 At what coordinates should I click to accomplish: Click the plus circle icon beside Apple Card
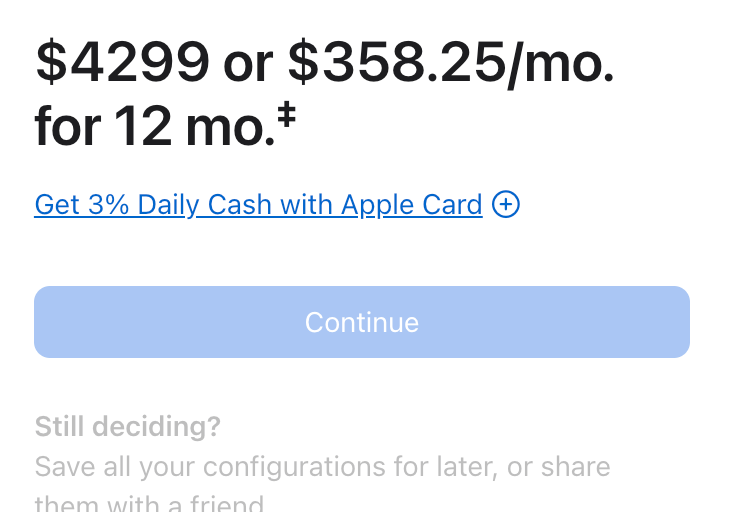pos(506,205)
